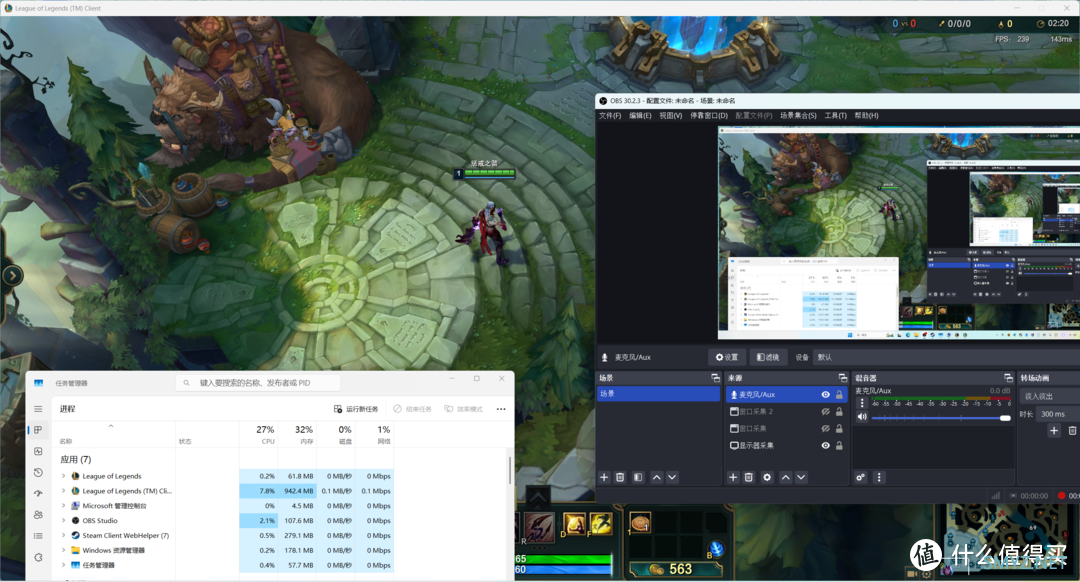Image resolution: width=1080 pixels, height=582 pixels.
Task: Open OBS 场景集合(S) menu
Action: point(798,116)
